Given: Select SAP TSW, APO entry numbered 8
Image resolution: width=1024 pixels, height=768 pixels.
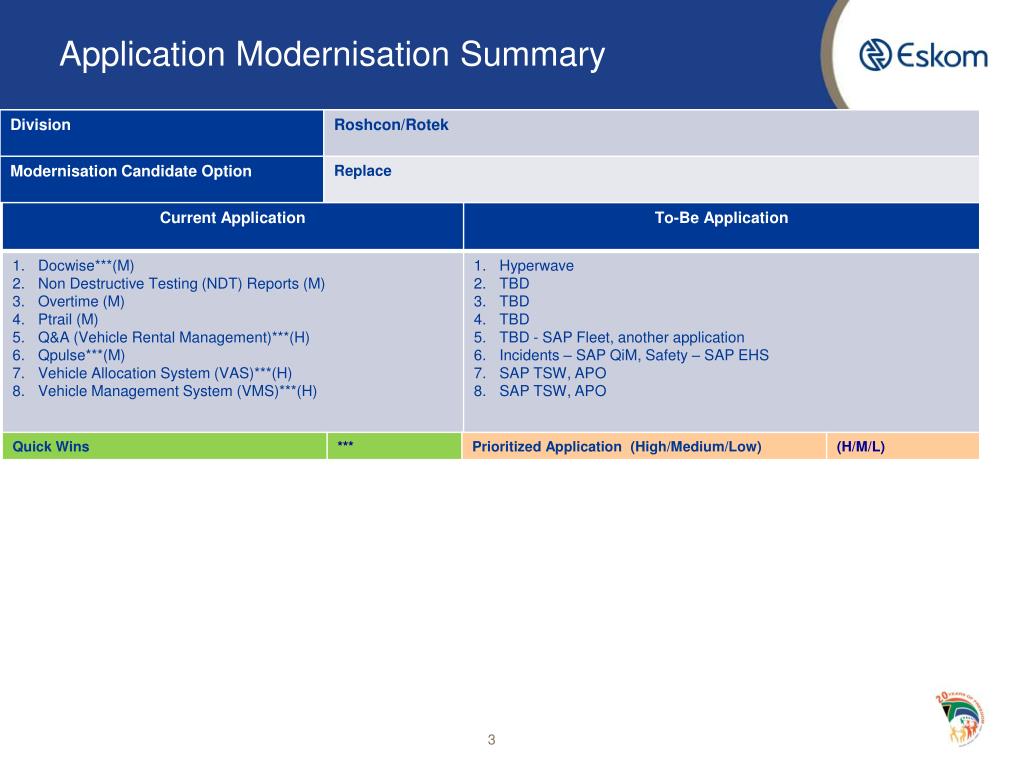Looking at the screenshot, I should tap(552, 391).
